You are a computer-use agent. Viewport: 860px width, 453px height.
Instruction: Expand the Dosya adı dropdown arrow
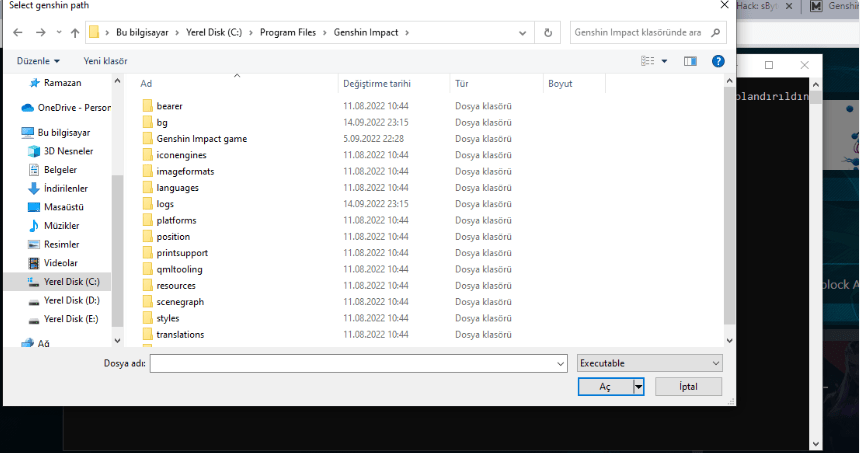pyautogui.click(x=561, y=364)
